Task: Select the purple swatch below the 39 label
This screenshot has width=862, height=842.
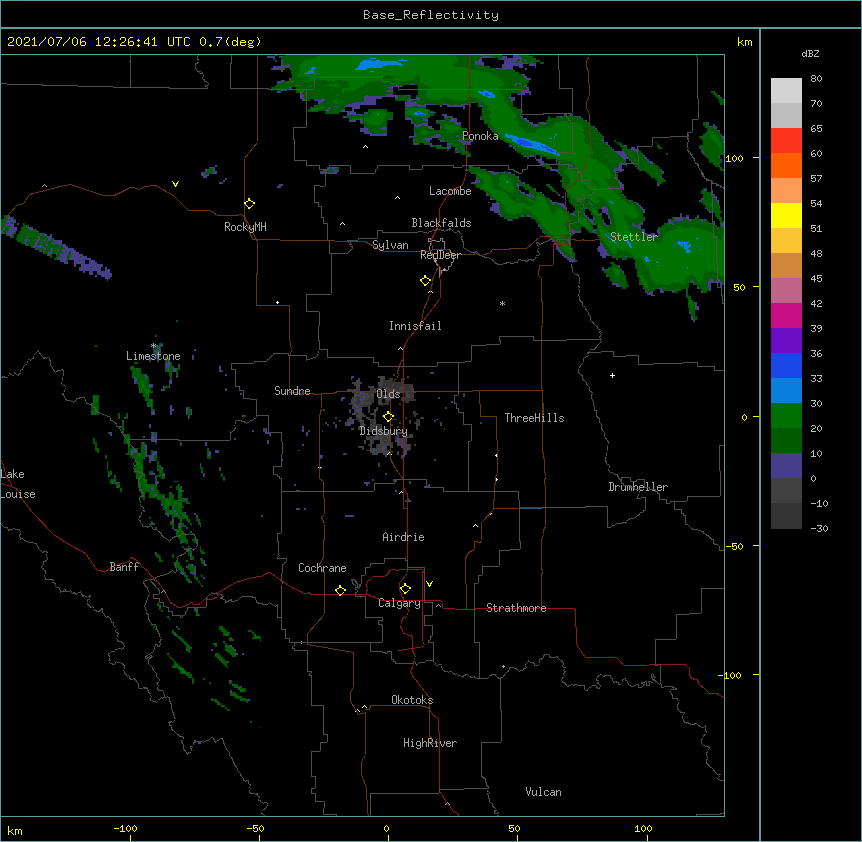Action: point(786,341)
